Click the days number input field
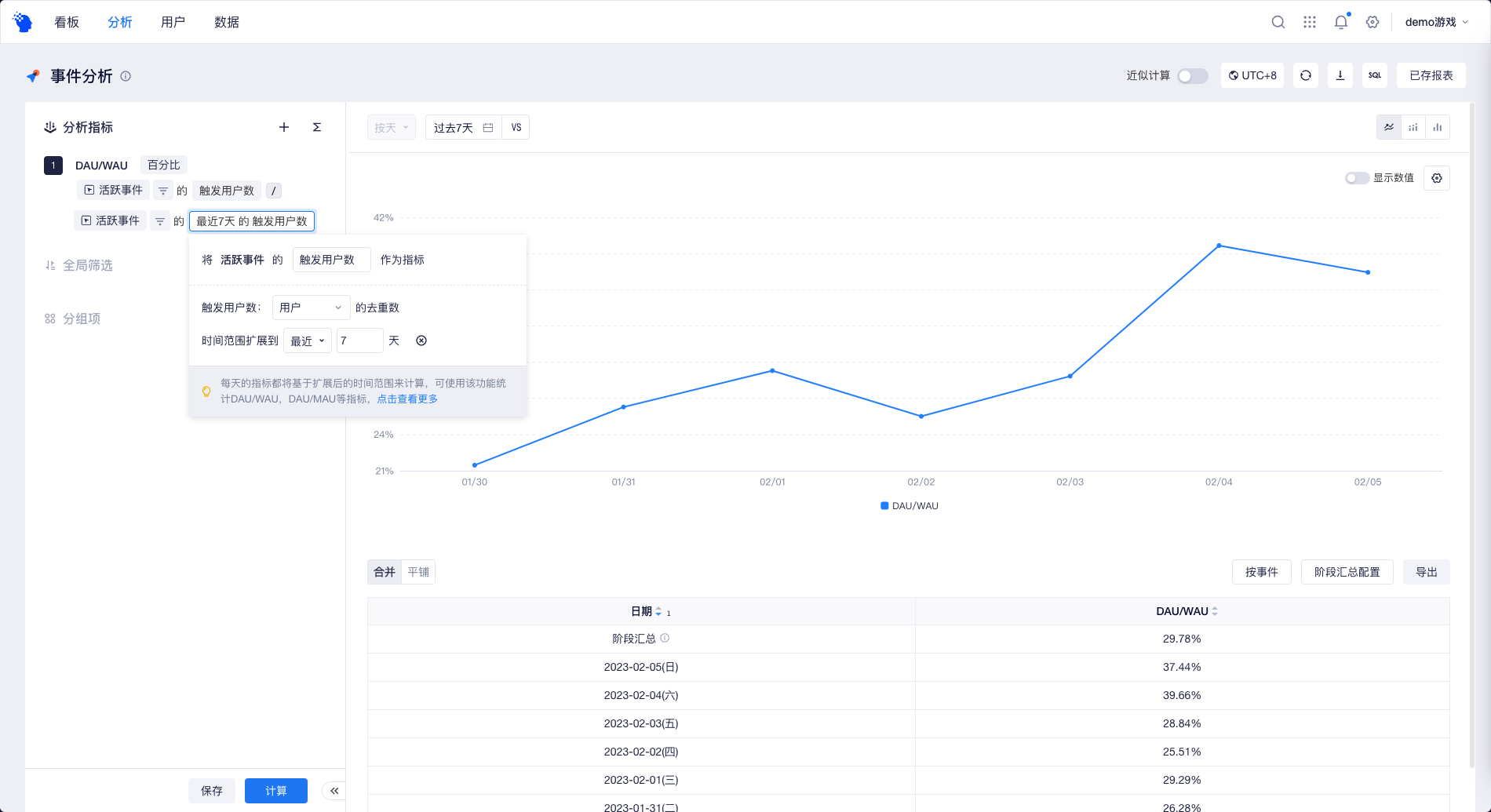Viewport: 1491px width, 812px height. coord(360,340)
